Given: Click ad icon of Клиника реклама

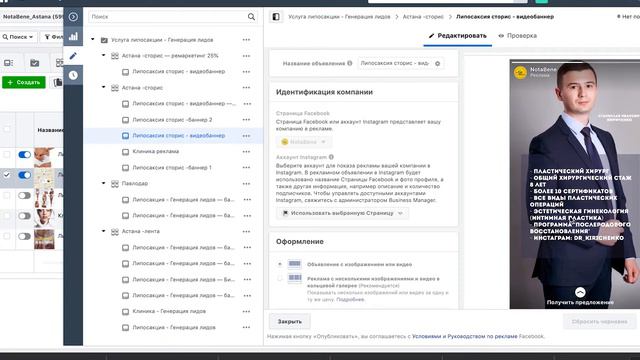Looking at the screenshot, I should (x=125, y=152).
